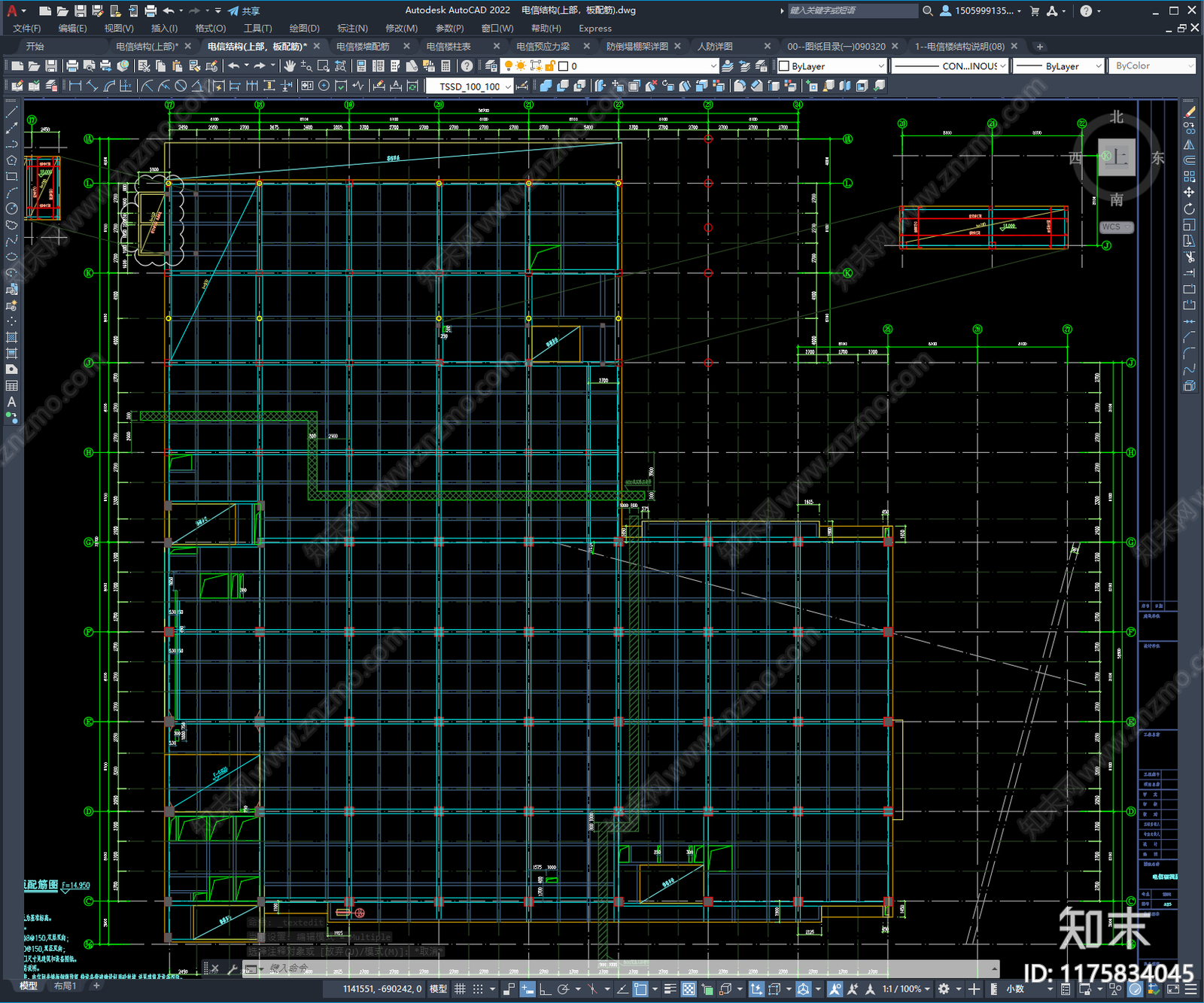Viewport: 1204px width, 1003px height.
Task: Click the command line input field
Action: 628,968
